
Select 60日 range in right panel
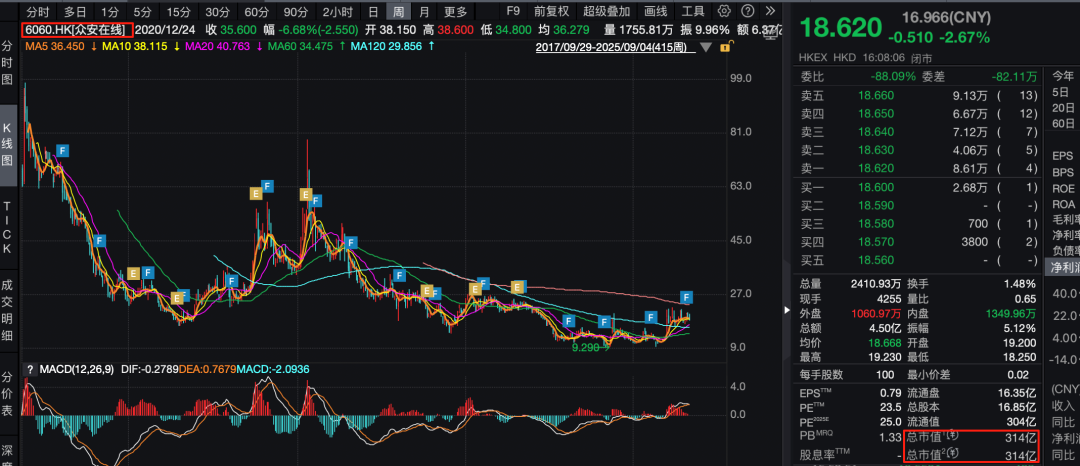point(1063,124)
